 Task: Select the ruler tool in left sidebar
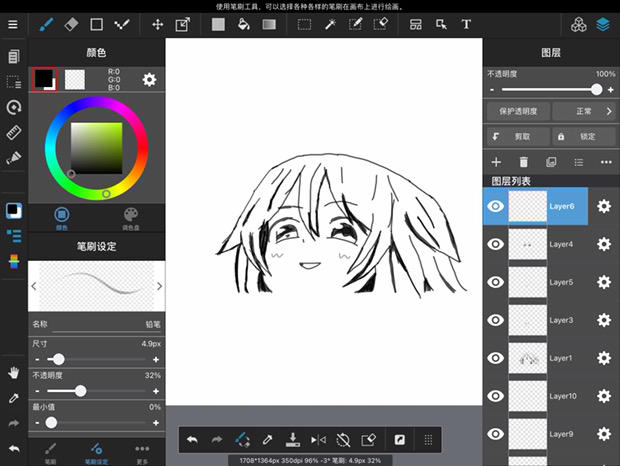[13, 133]
